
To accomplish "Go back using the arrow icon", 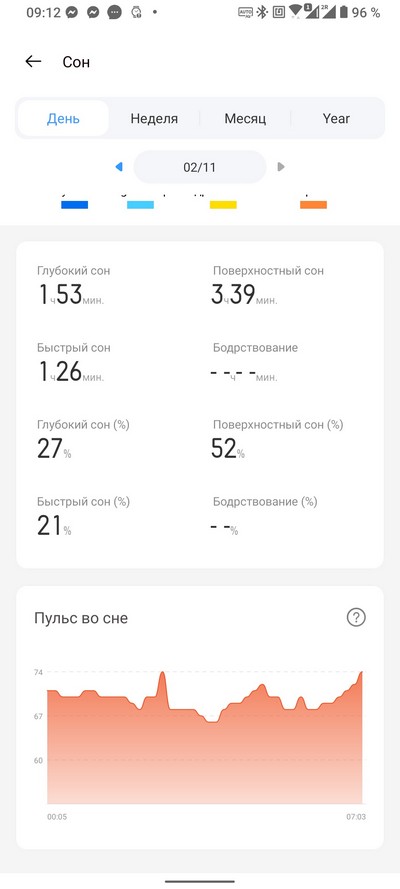I will click(x=33, y=61).
